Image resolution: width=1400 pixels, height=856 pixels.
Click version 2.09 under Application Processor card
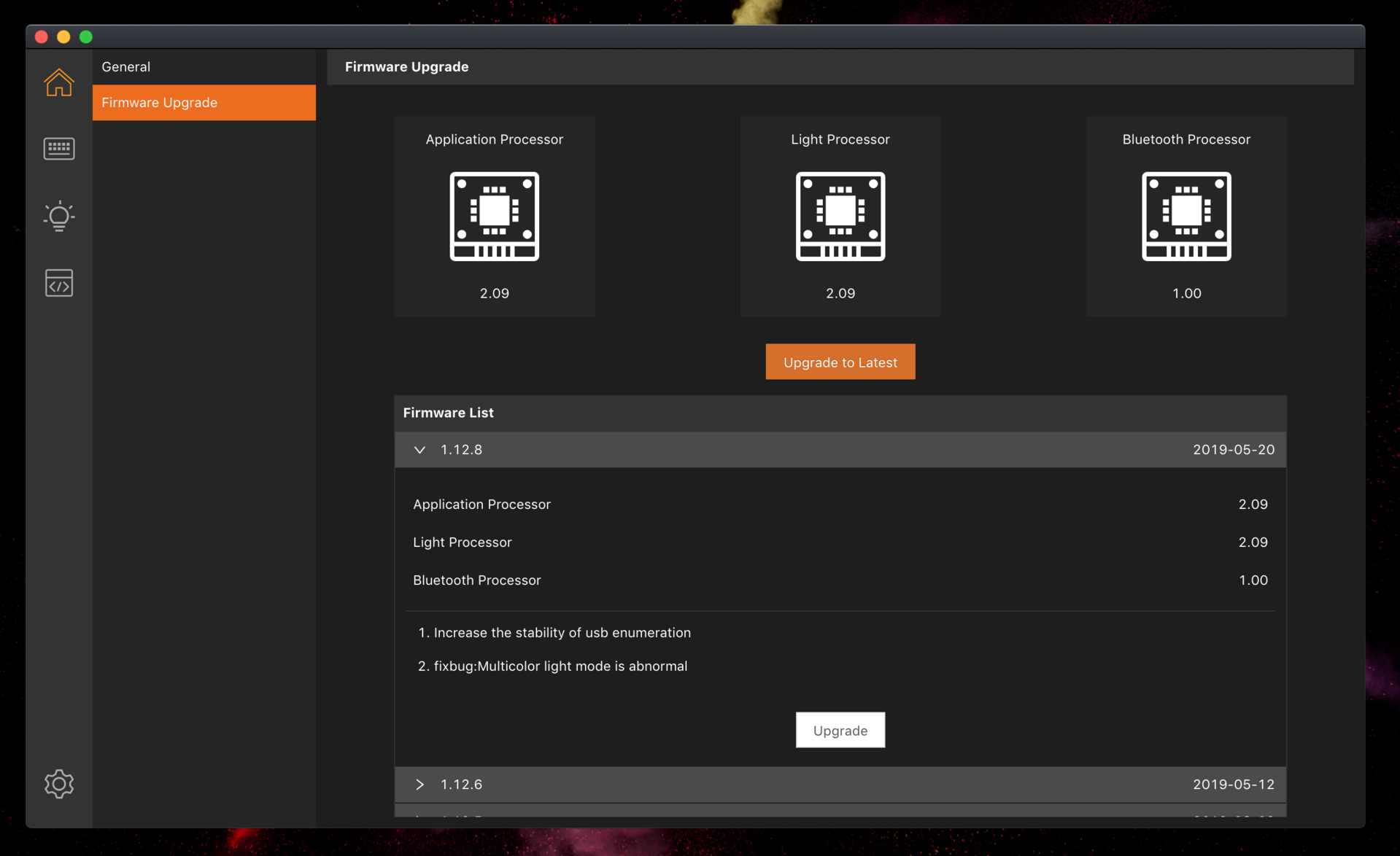[495, 293]
